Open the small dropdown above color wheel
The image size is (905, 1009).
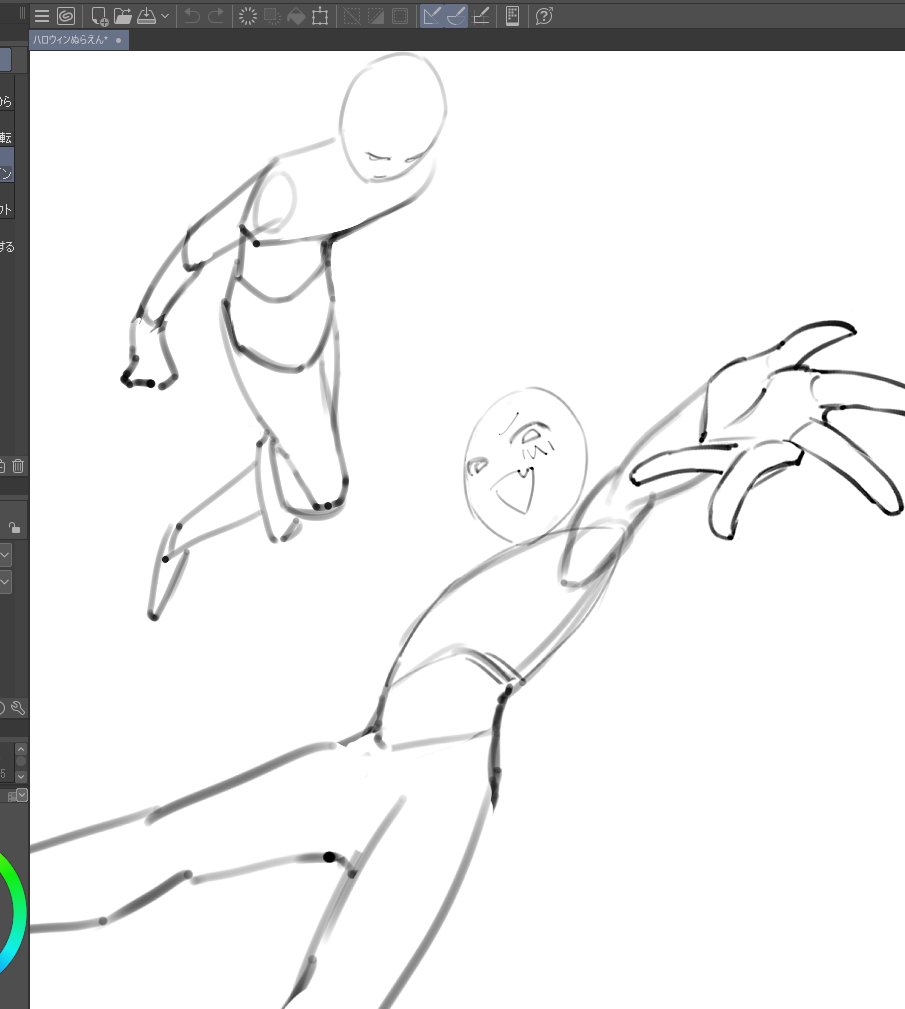[x=22, y=795]
